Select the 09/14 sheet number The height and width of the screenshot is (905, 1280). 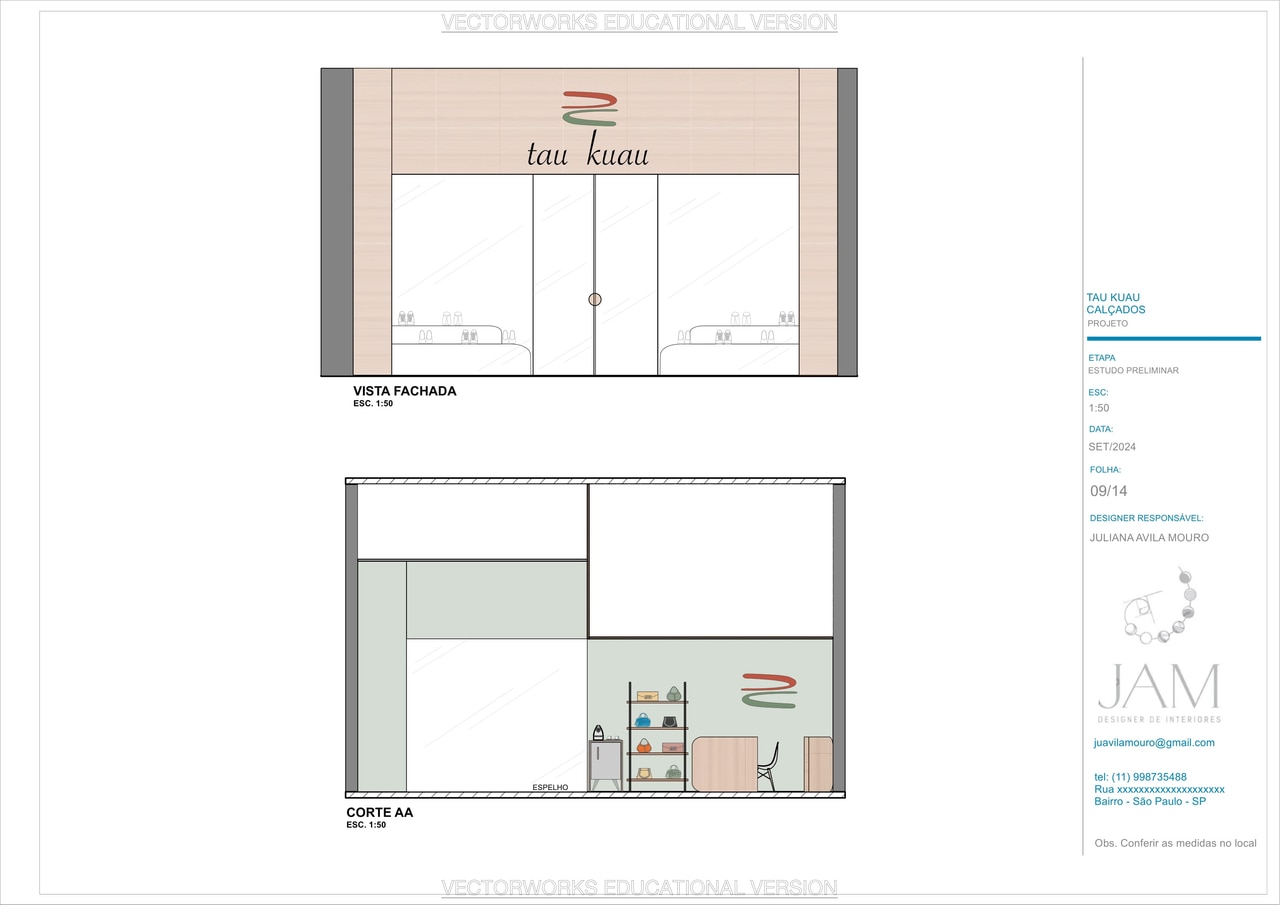[1109, 491]
